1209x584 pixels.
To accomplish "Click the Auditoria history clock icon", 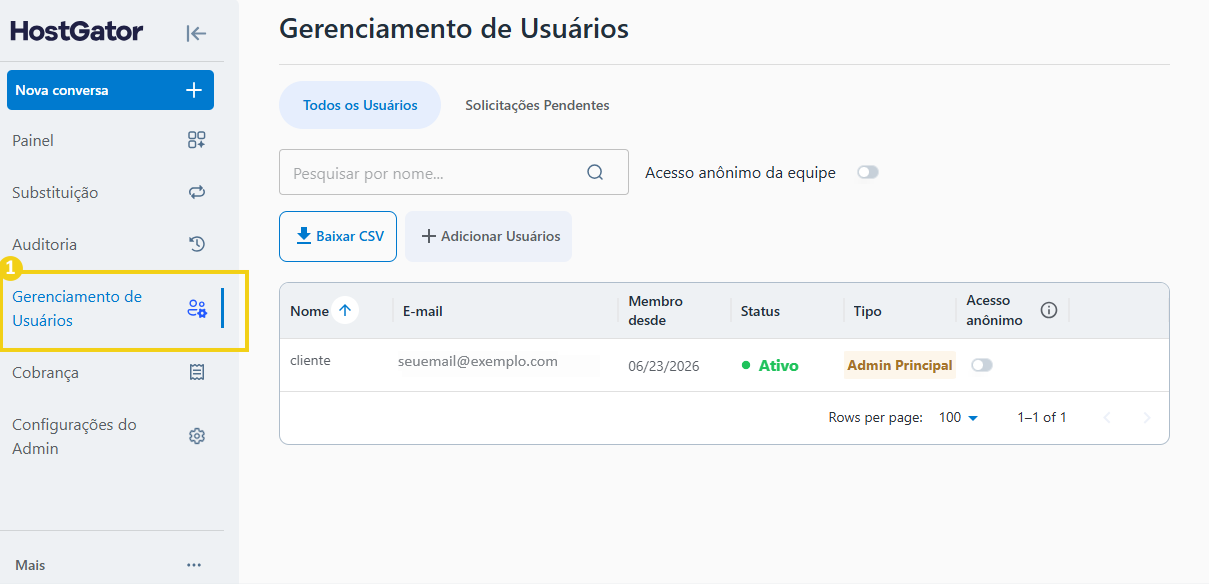I will pos(197,244).
